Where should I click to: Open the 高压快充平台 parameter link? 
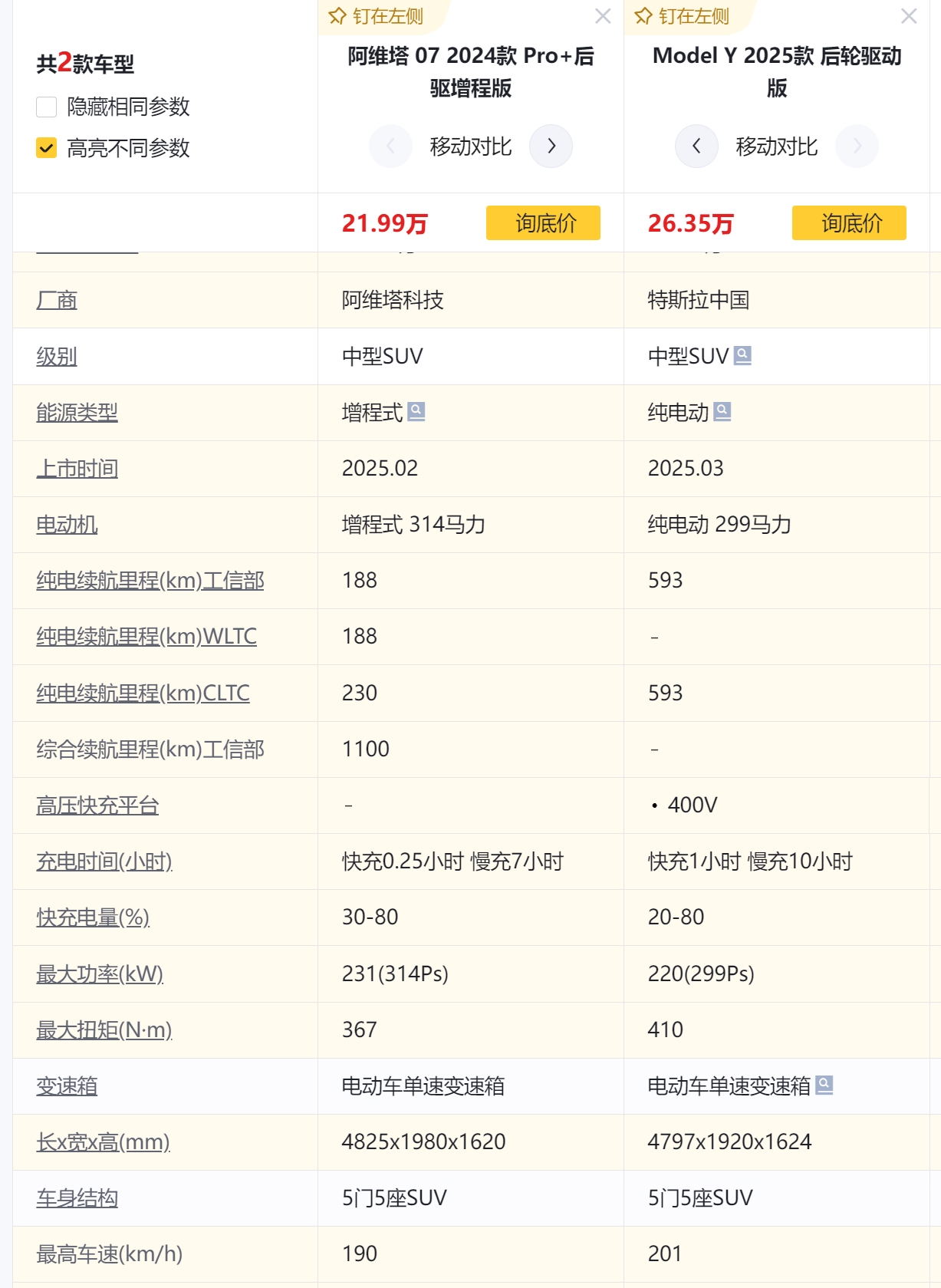(97, 805)
